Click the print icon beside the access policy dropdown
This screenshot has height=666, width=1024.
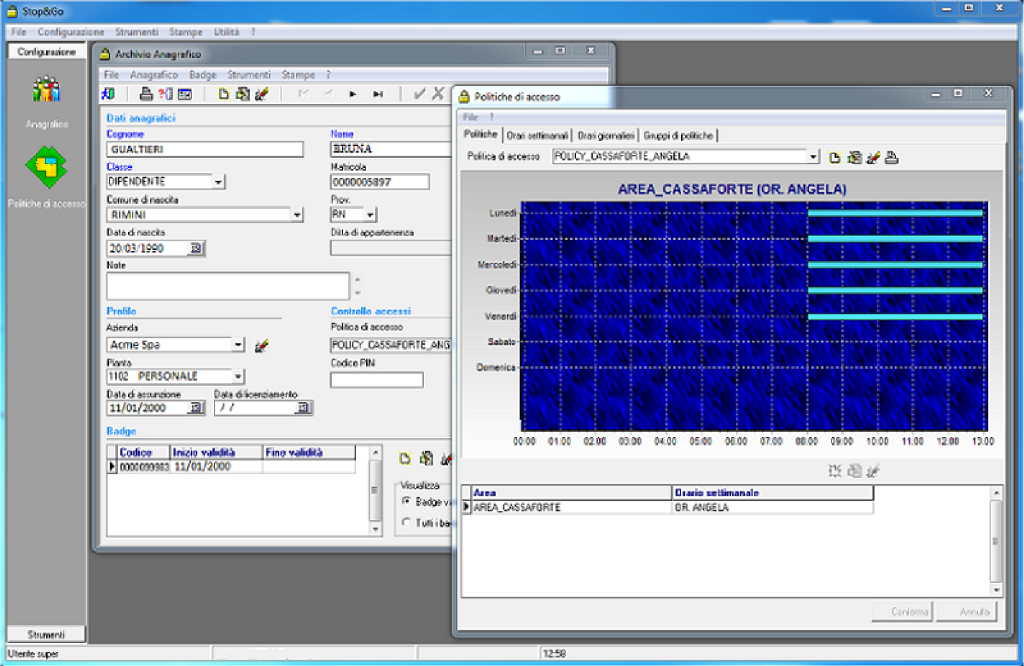point(892,157)
